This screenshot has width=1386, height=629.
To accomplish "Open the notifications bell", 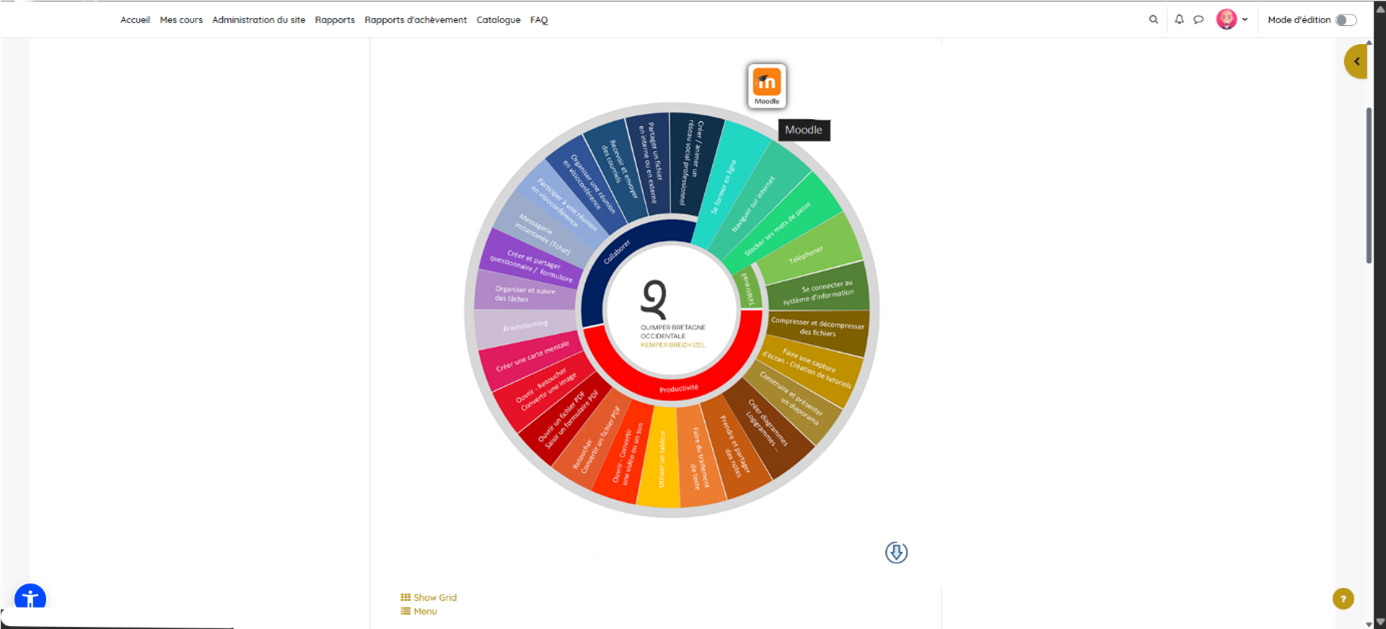I will 1179,20.
